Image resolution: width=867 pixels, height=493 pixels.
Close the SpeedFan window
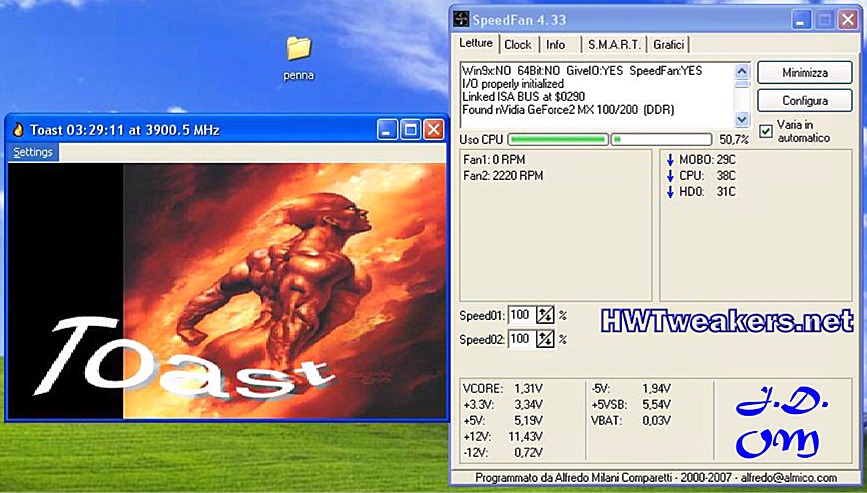click(x=848, y=20)
